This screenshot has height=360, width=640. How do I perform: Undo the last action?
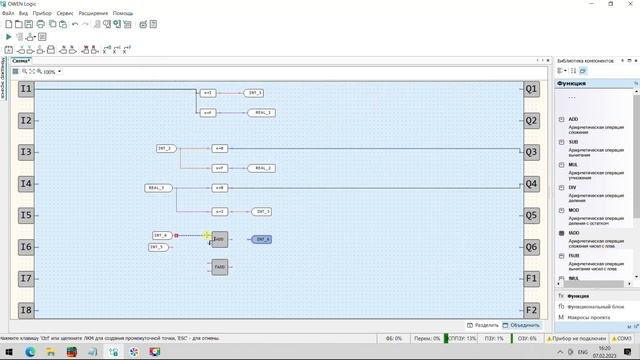click(75, 24)
